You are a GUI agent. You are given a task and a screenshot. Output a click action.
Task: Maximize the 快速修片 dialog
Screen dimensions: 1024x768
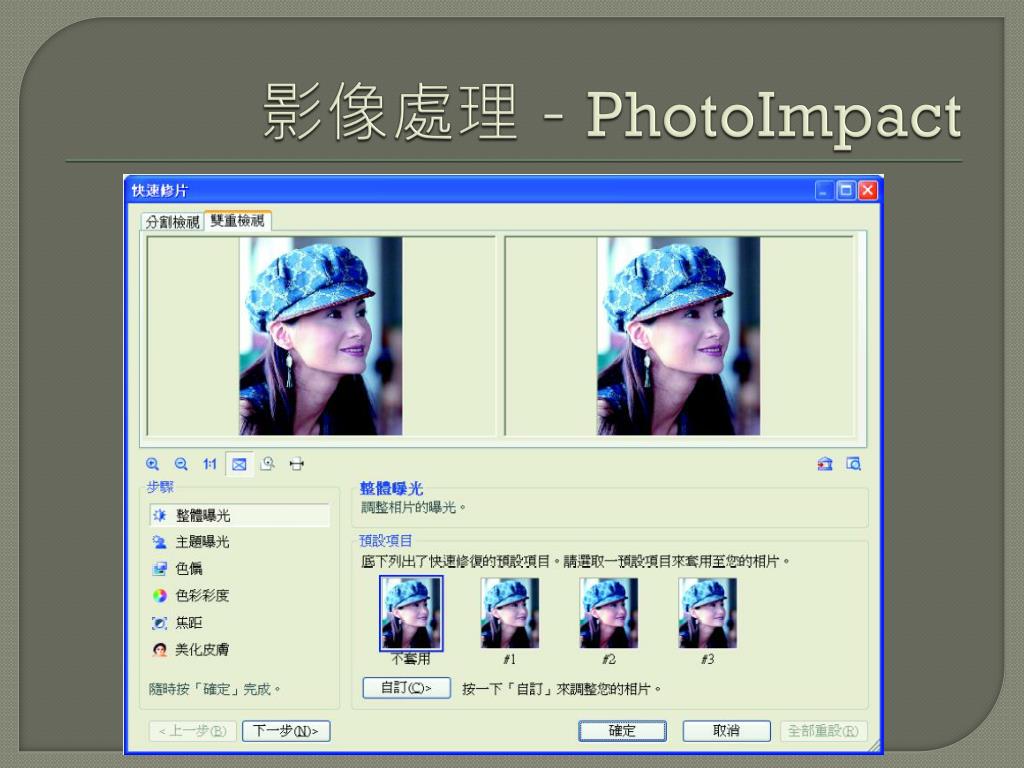[x=846, y=191]
